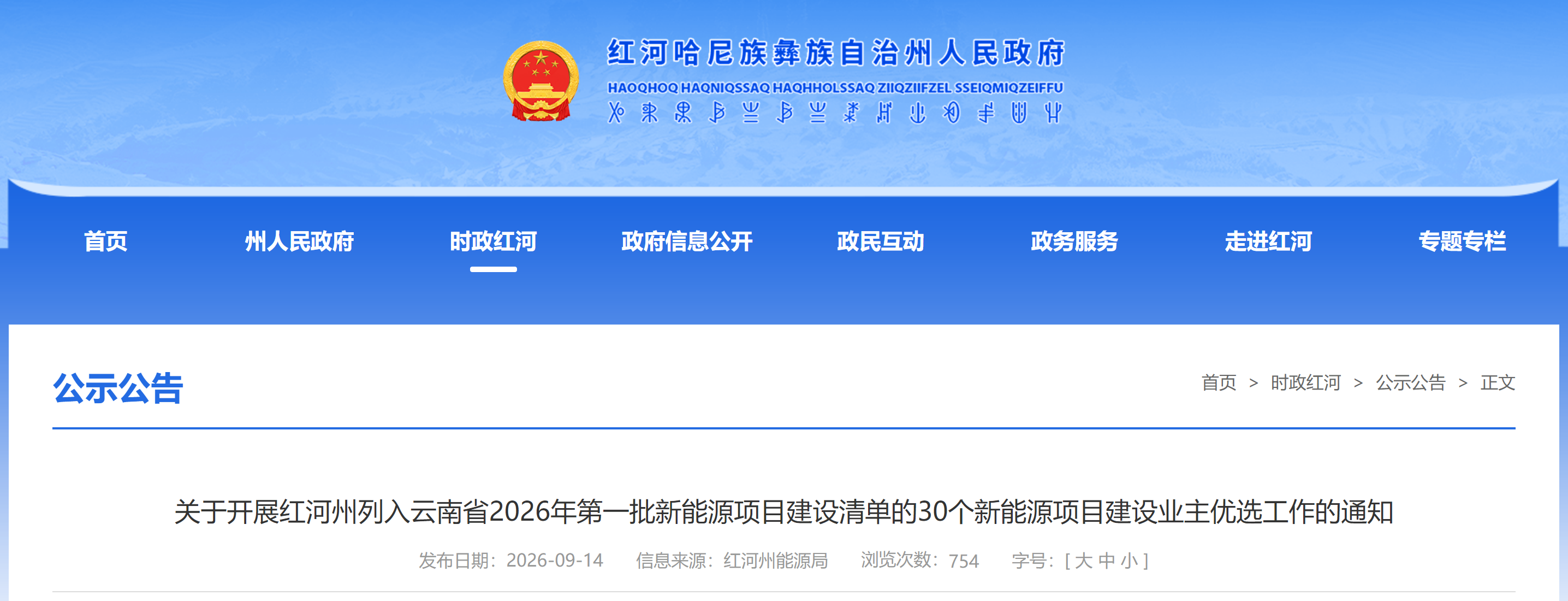Open the 专题专栏 navigation item
This screenshot has height=601, width=1568.
click(x=1462, y=241)
